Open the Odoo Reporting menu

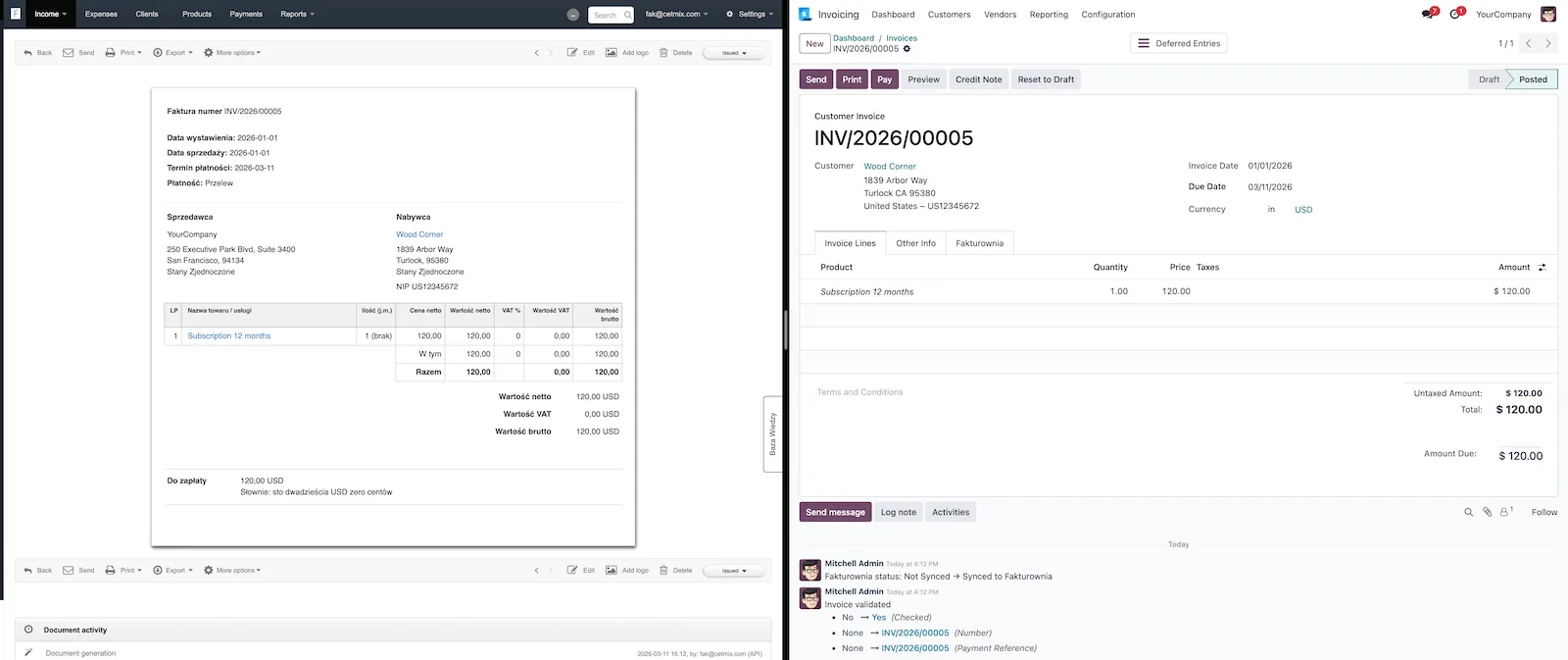tap(1049, 15)
